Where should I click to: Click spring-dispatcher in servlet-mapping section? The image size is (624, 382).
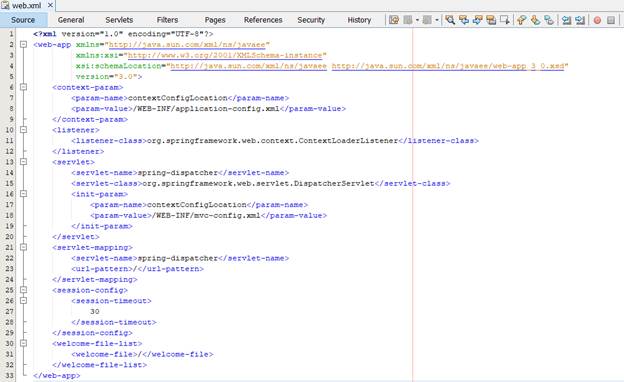177,258
